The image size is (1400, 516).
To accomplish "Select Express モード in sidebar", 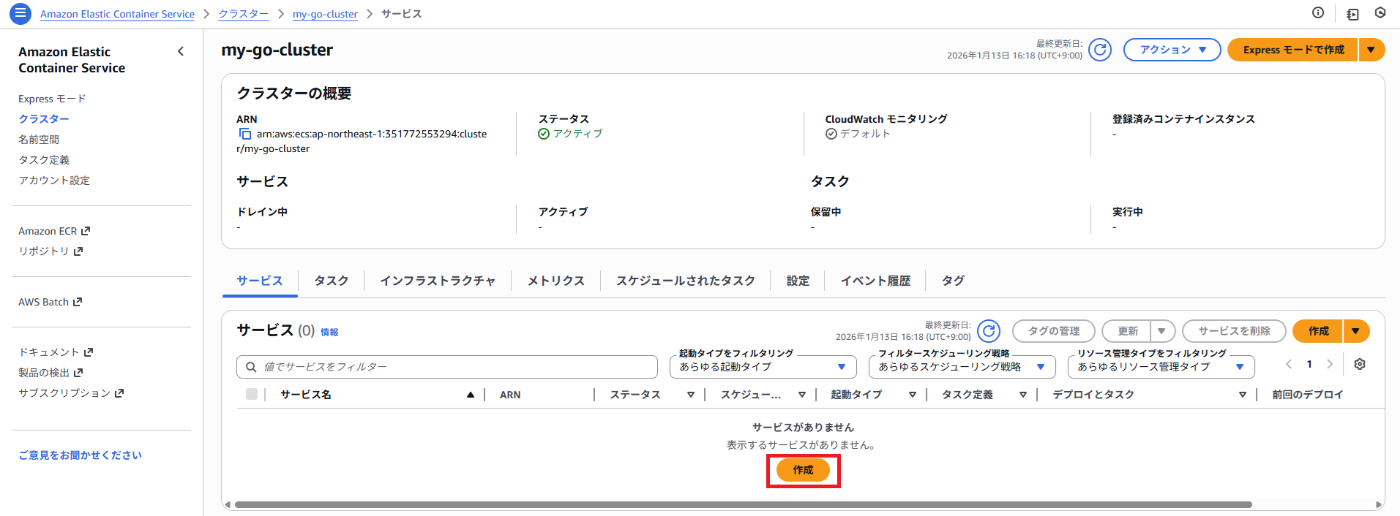I will click(52, 99).
